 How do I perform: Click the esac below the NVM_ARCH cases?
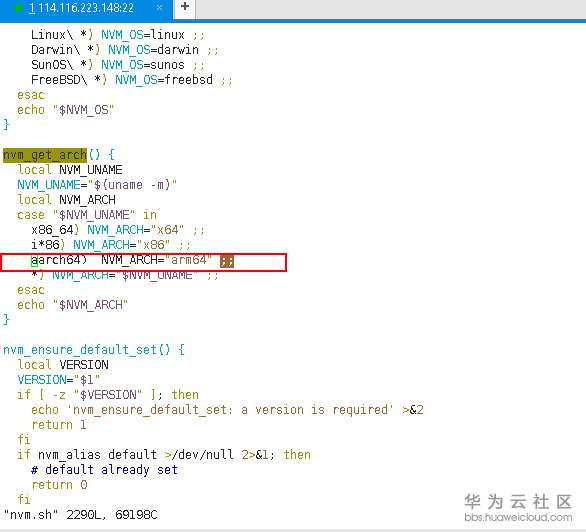(31, 290)
